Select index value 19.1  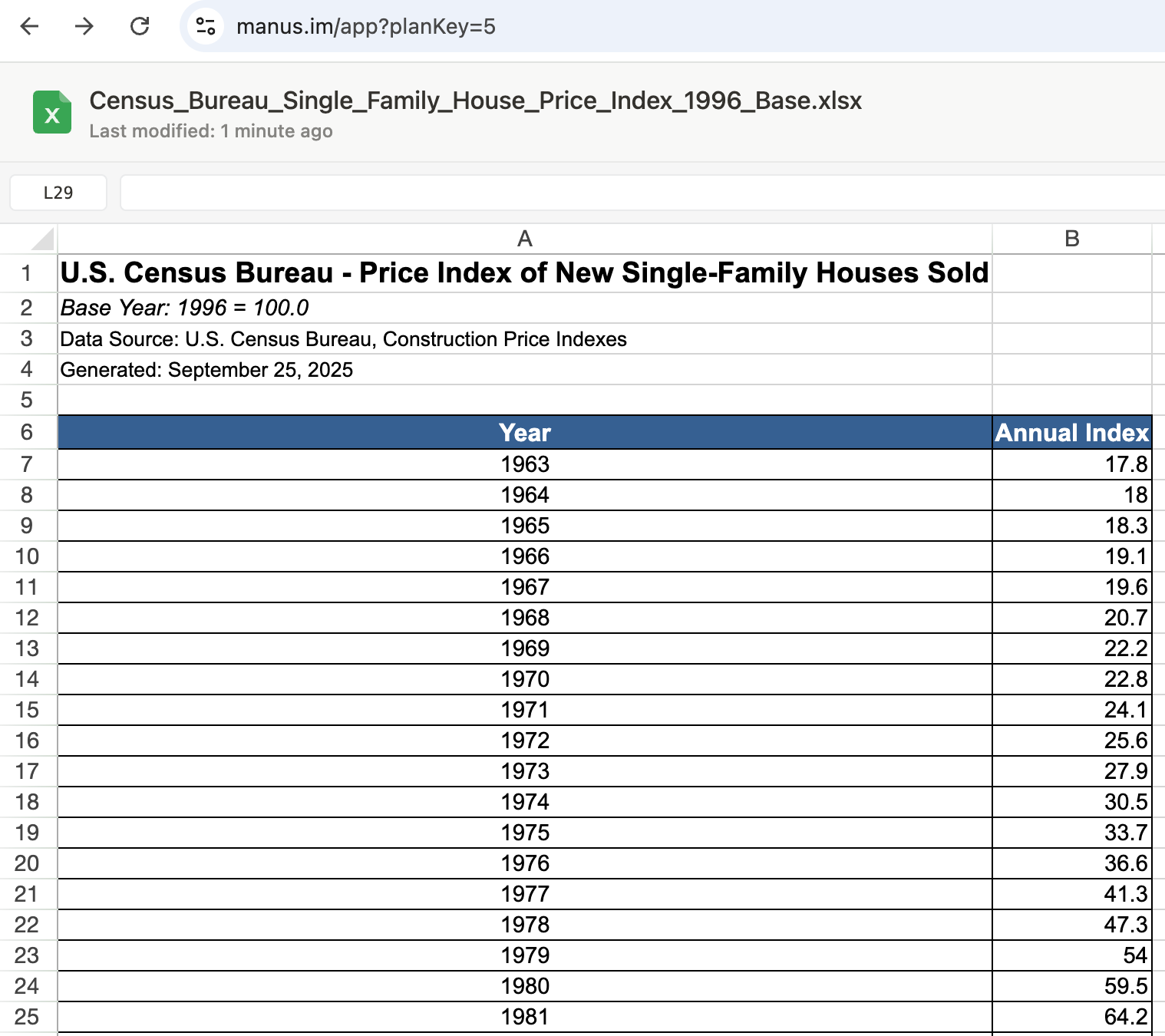pyautogui.click(x=1072, y=556)
